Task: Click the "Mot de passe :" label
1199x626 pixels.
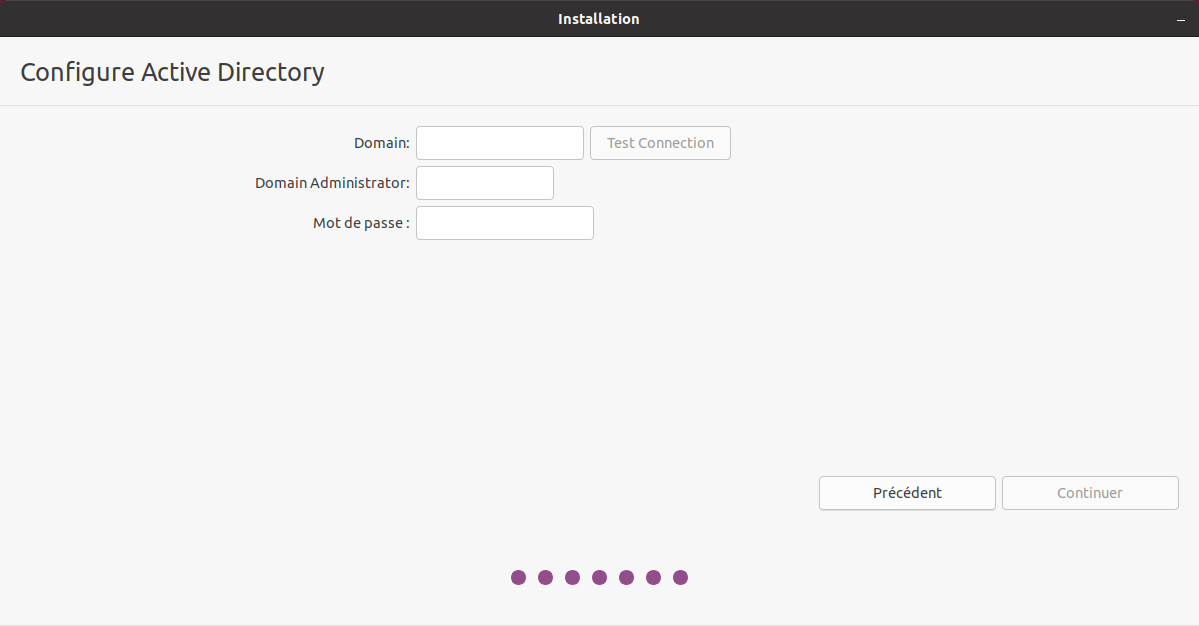Action: tap(361, 223)
